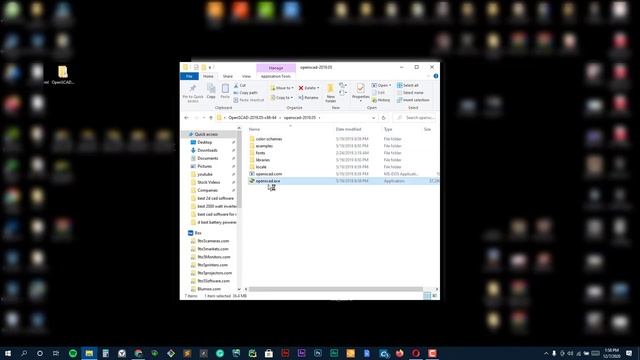Open the File menu tab
Screen dimensions: 640x360
pyautogui.click(x=189, y=76)
